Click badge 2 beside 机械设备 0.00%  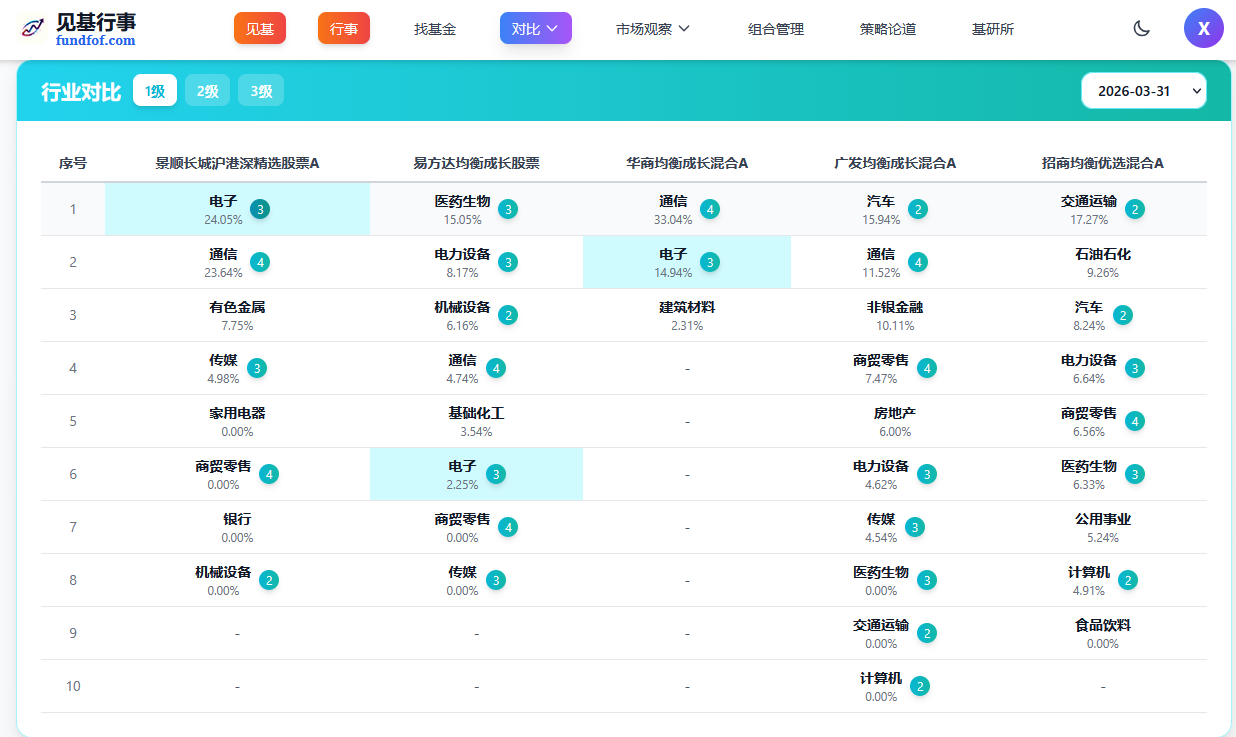click(269, 580)
